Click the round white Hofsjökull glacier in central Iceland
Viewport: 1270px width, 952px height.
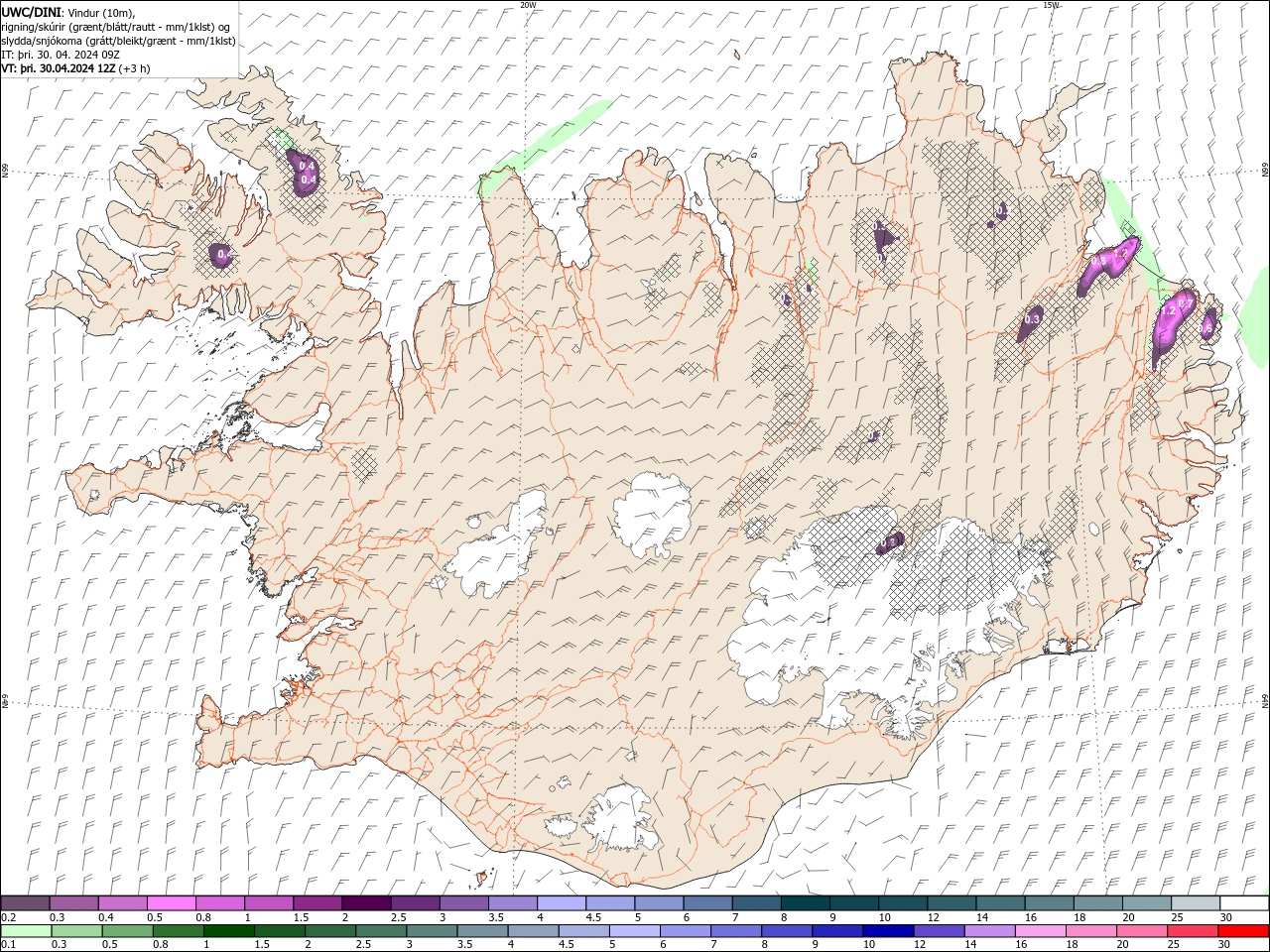pos(653,514)
